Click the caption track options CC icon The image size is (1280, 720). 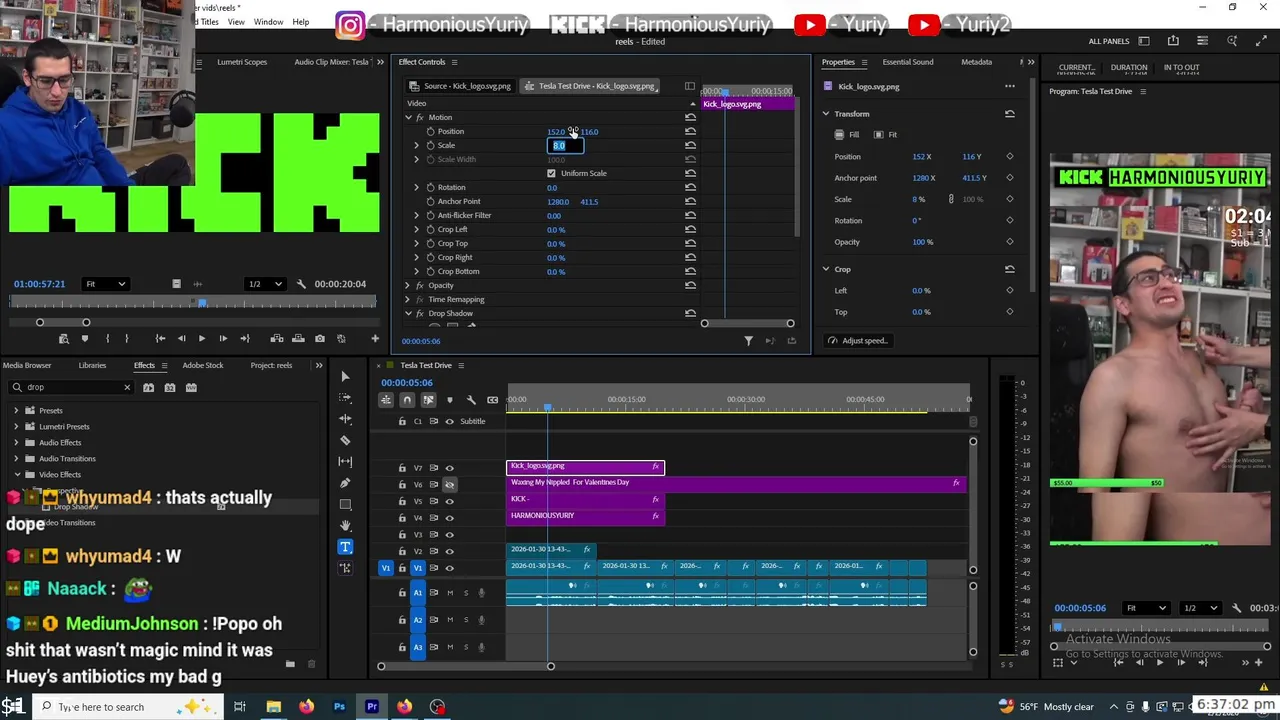(x=492, y=400)
